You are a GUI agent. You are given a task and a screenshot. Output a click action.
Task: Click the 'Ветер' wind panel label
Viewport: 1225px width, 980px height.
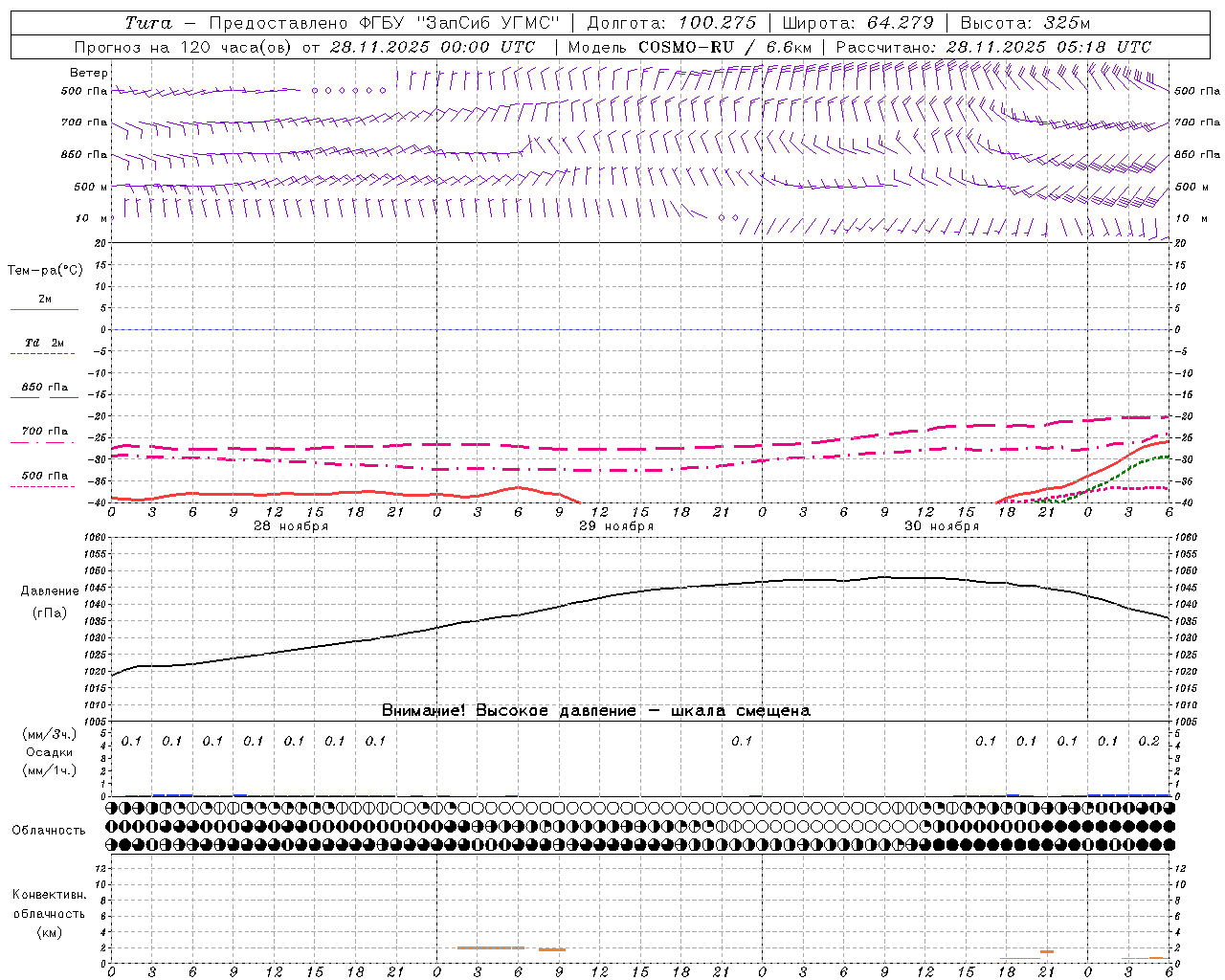click(x=89, y=73)
